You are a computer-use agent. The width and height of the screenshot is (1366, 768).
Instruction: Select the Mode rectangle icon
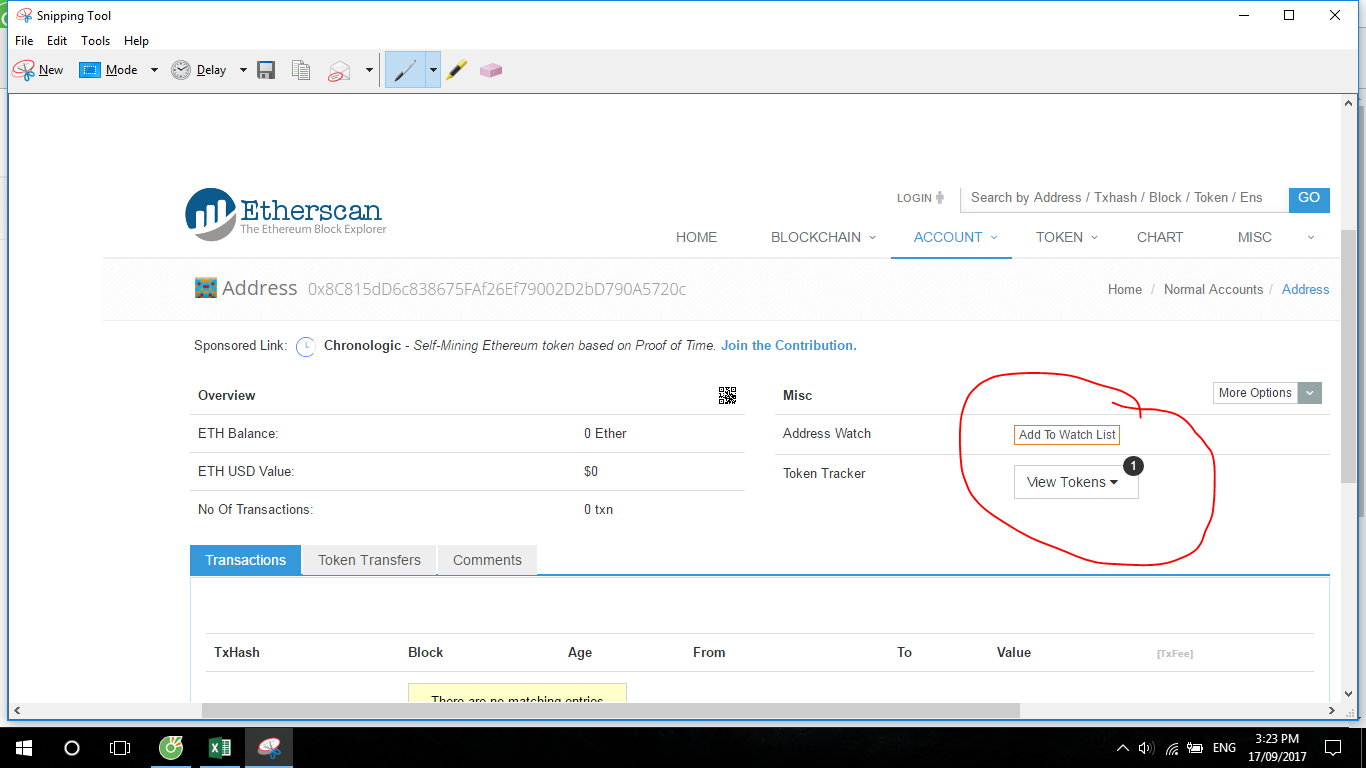pos(90,70)
